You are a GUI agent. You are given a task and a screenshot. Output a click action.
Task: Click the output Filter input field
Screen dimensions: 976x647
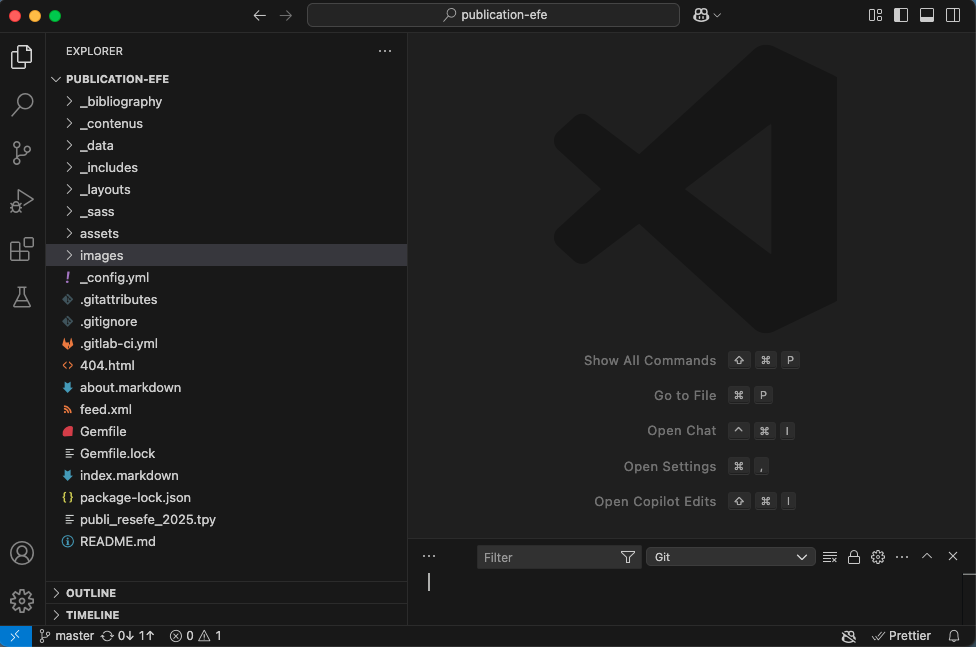pos(548,557)
